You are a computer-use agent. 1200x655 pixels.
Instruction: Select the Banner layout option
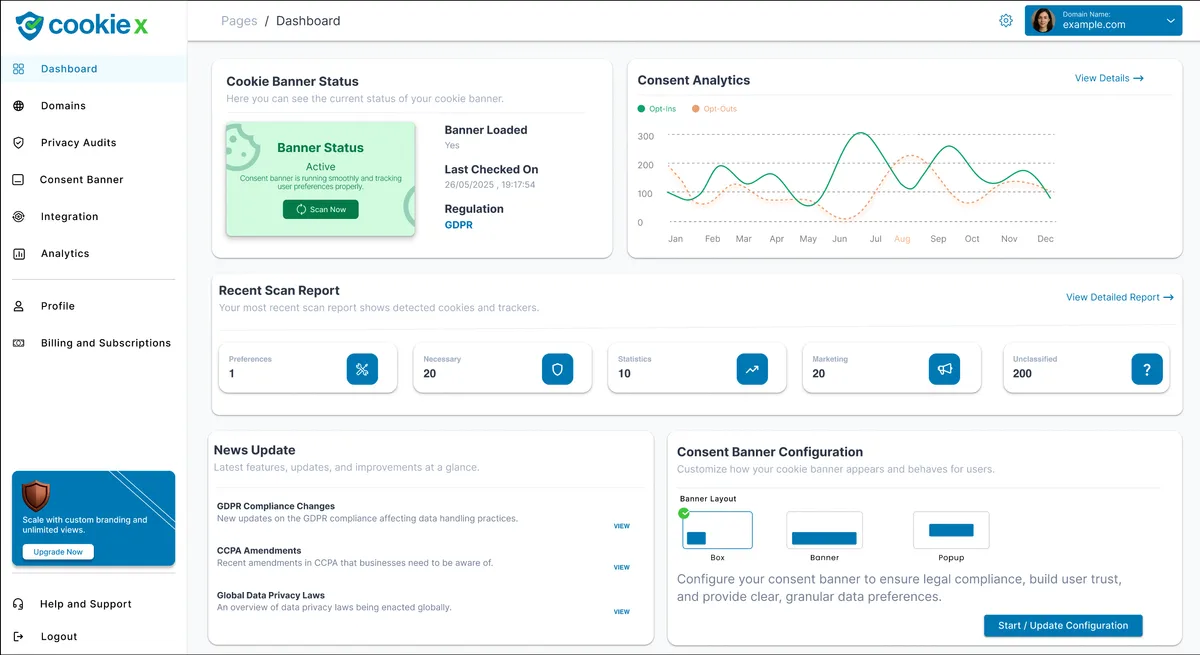pos(824,530)
